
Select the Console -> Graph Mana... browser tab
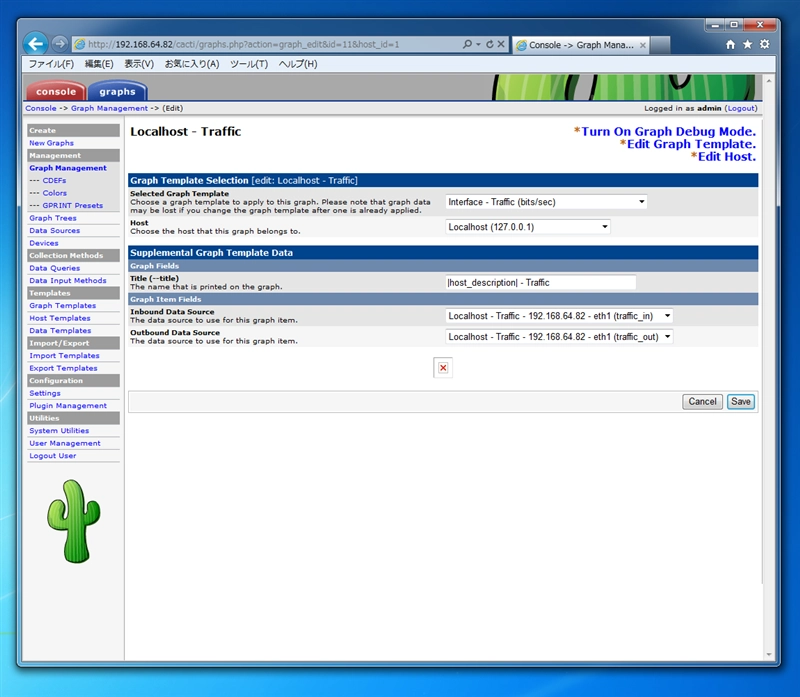pyautogui.click(x=581, y=45)
